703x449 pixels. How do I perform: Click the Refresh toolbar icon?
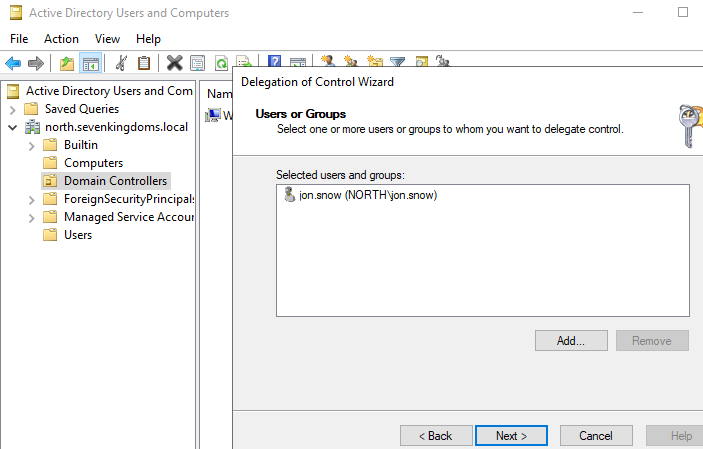tap(221, 63)
